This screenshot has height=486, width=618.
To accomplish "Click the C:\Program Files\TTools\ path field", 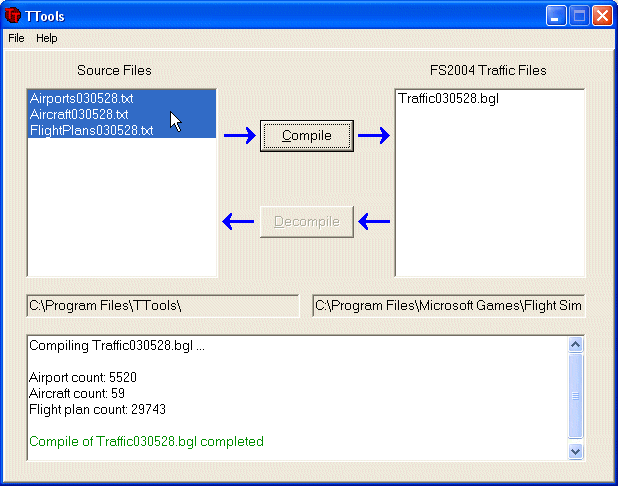I will pyautogui.click(x=162, y=305).
